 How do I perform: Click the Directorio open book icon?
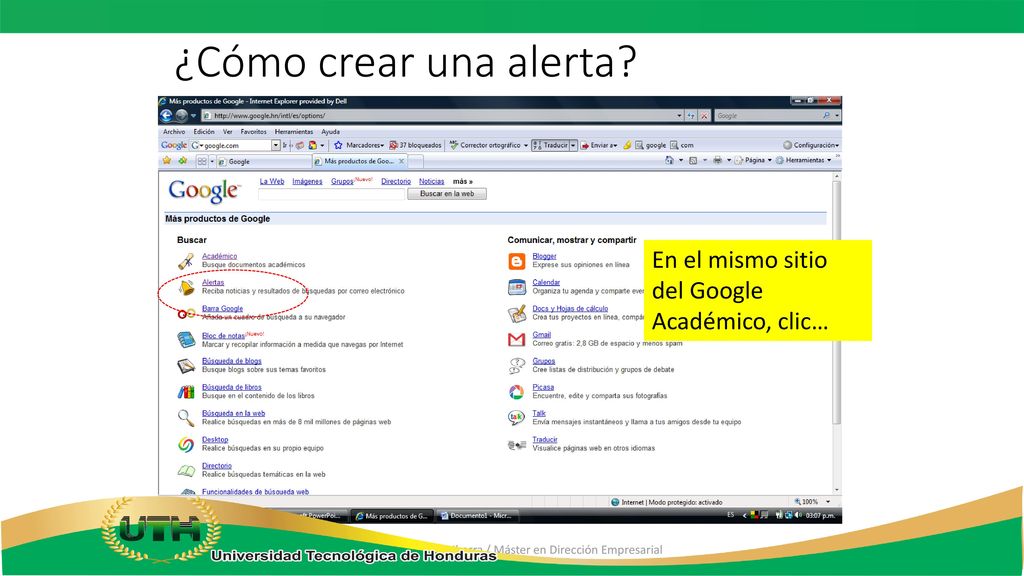[186, 470]
